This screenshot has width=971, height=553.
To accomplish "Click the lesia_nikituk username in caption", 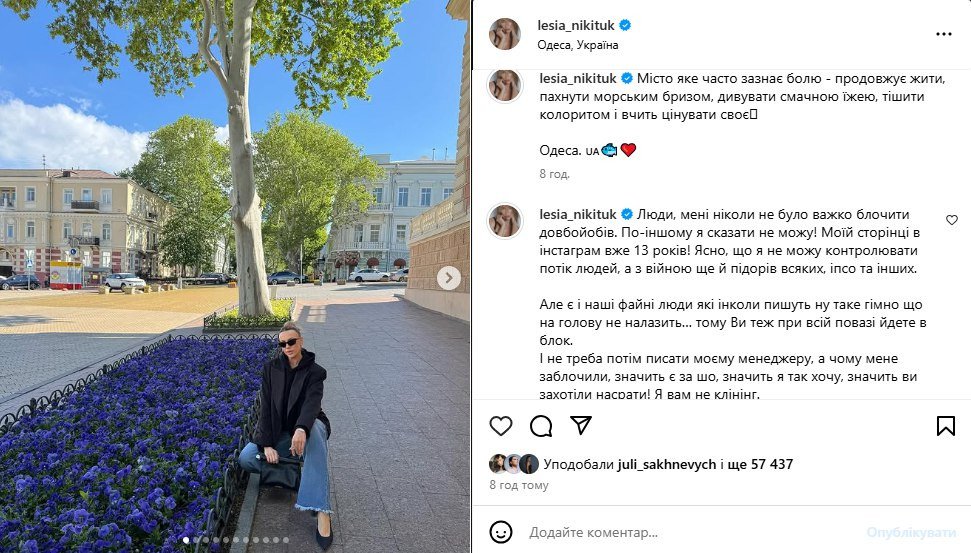I will (578, 79).
